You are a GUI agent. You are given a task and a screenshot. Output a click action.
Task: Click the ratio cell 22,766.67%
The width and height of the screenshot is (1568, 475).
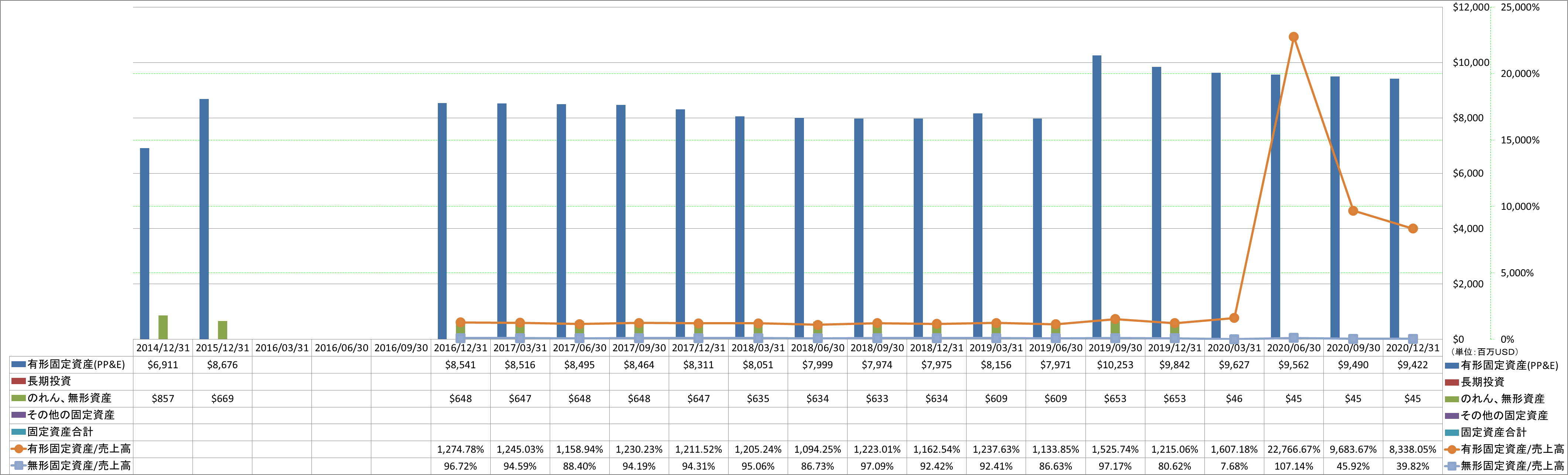coord(1293,450)
